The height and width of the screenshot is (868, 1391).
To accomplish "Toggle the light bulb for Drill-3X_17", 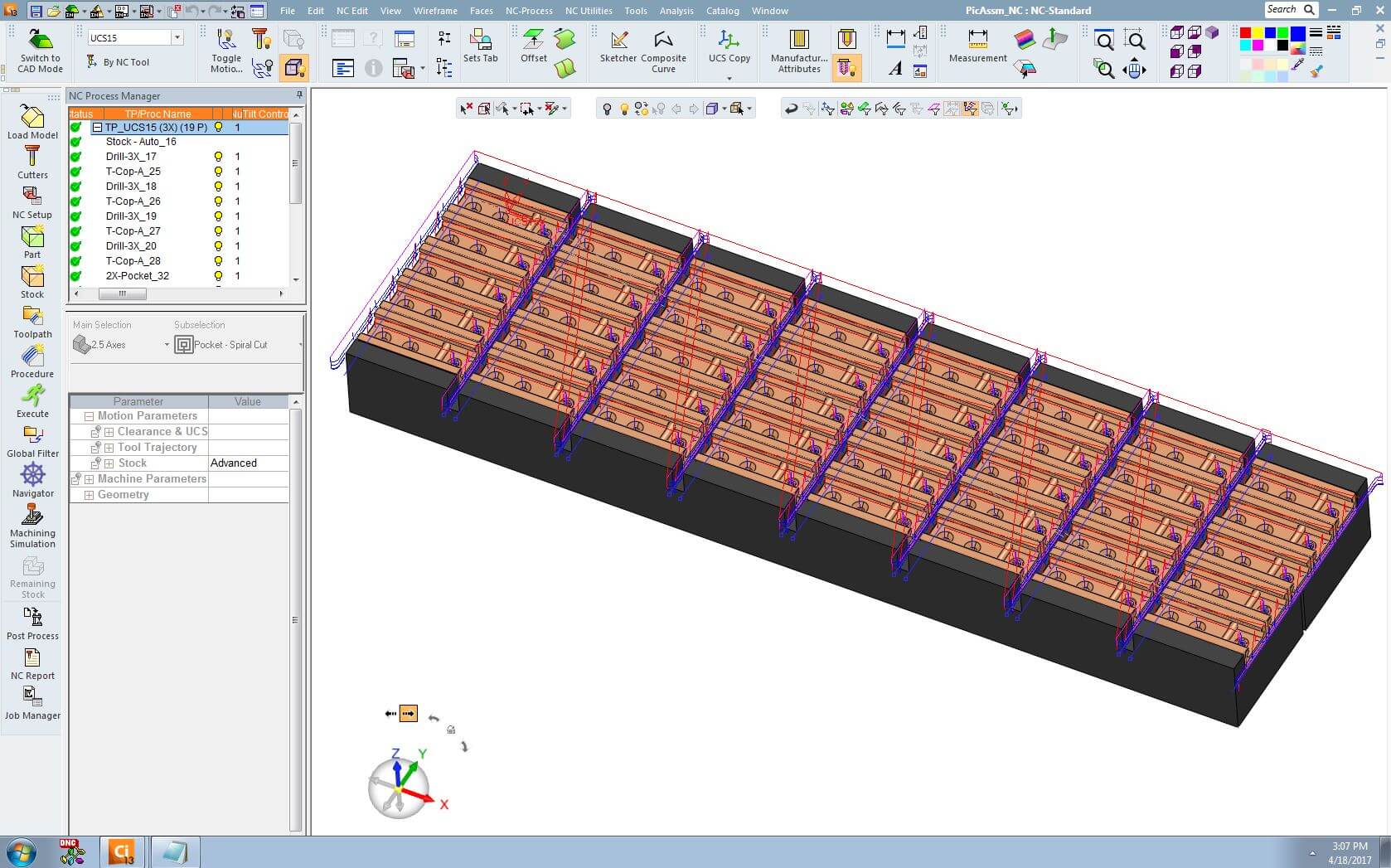I will click(x=219, y=157).
